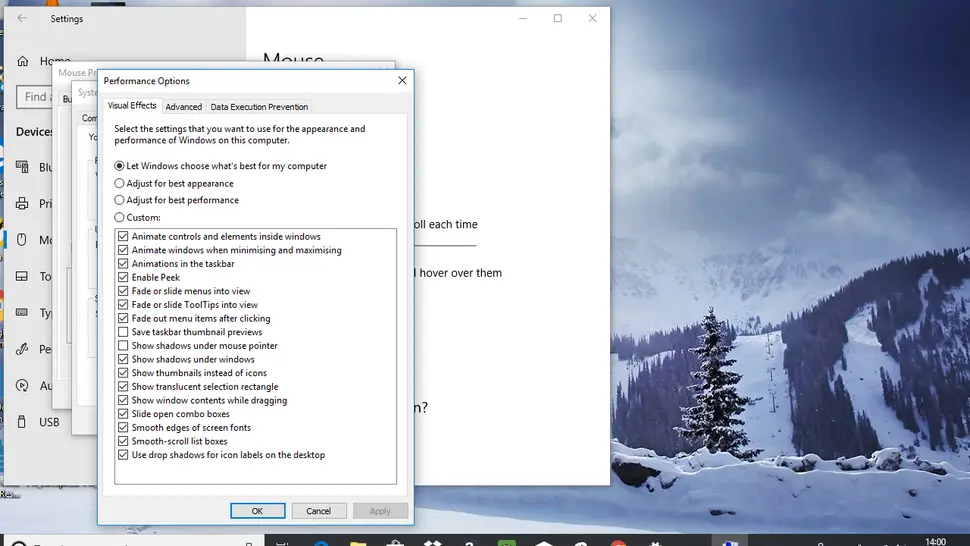Viewport: 970px width, 546px height.
Task: Select Adjust for best performance
Action: [x=119, y=200]
